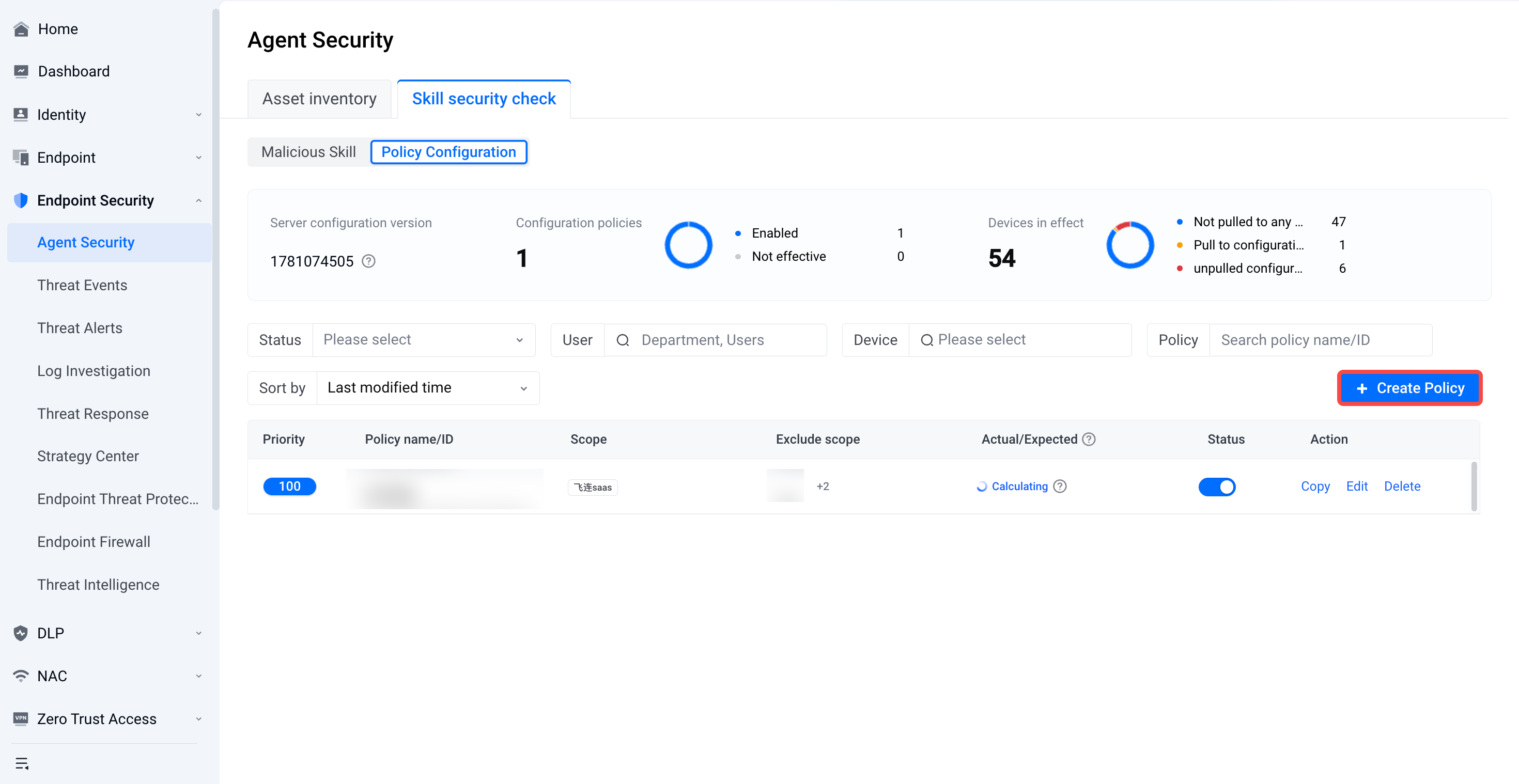Collapse the sidebar menu icon at bottom
This screenshot has width=1519, height=784.
click(22, 764)
